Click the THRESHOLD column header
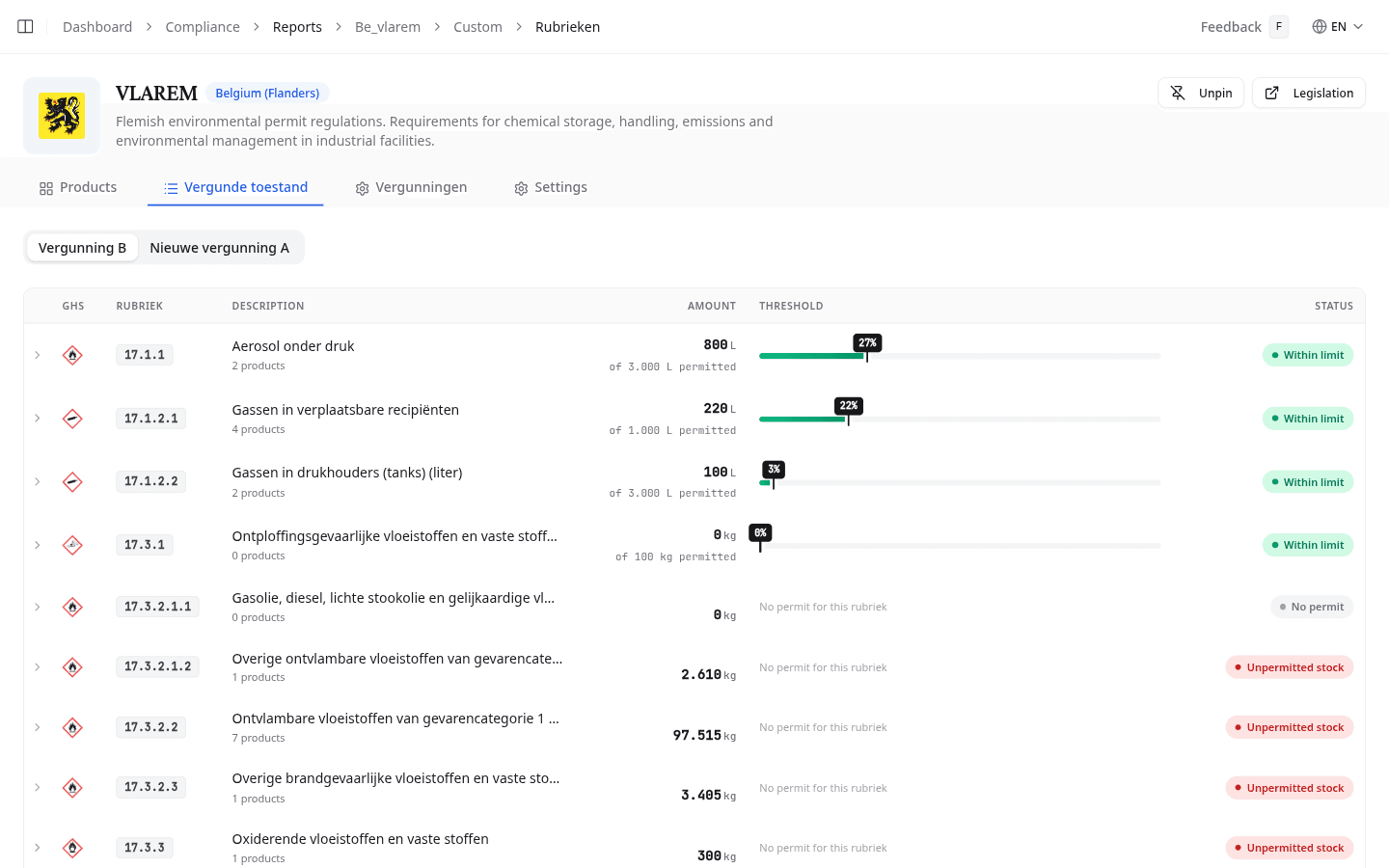 point(791,306)
